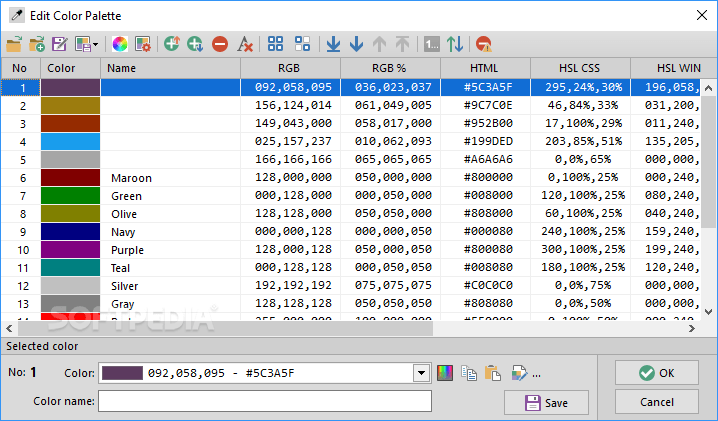Clear color name with A red-x icon
Image resolution: width=718 pixels, height=421 pixels.
point(245,44)
